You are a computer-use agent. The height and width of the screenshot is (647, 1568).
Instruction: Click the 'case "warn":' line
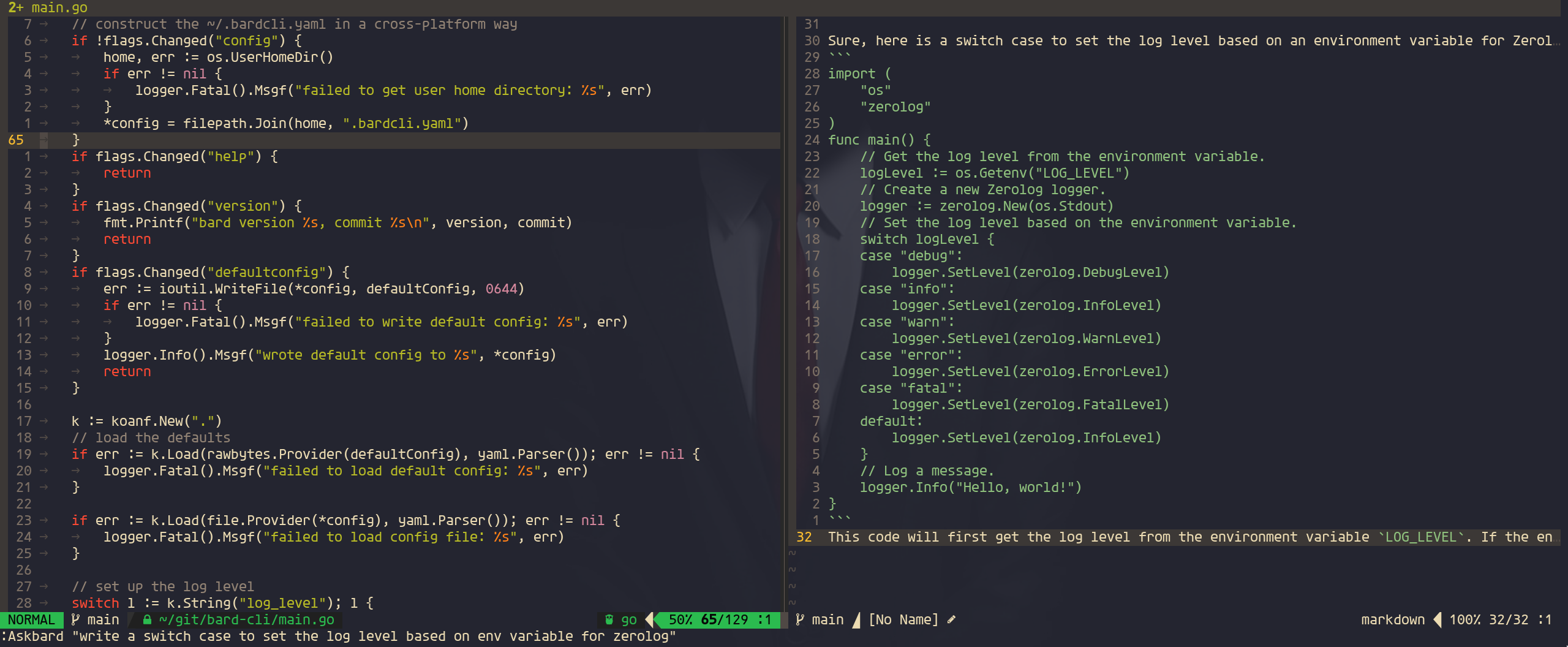907,322
